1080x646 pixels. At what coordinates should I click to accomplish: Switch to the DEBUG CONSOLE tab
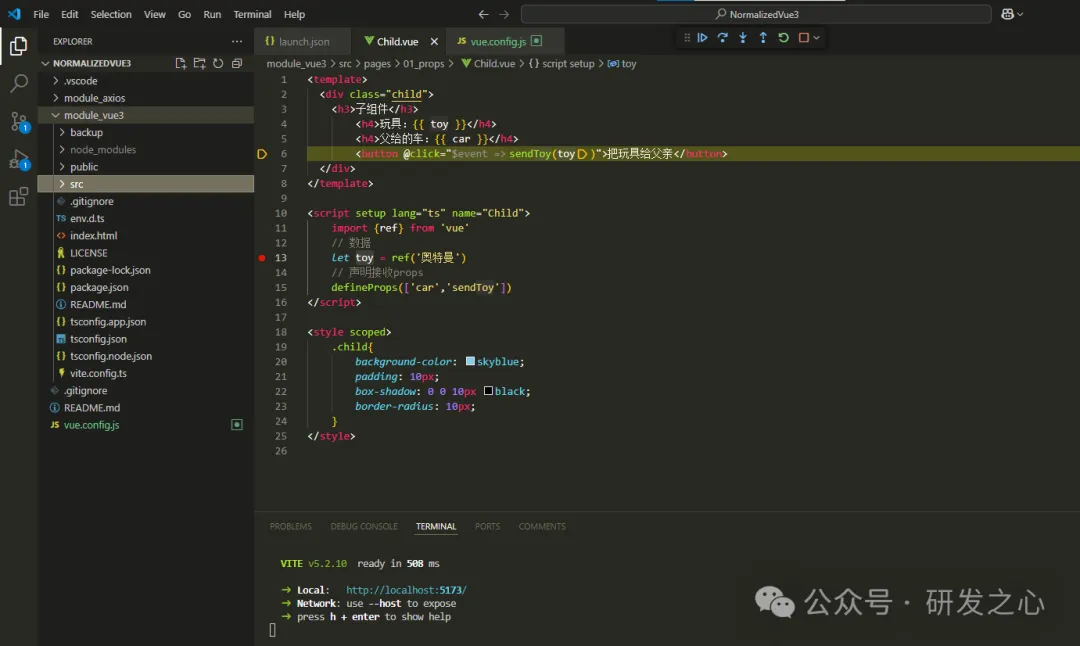364,526
